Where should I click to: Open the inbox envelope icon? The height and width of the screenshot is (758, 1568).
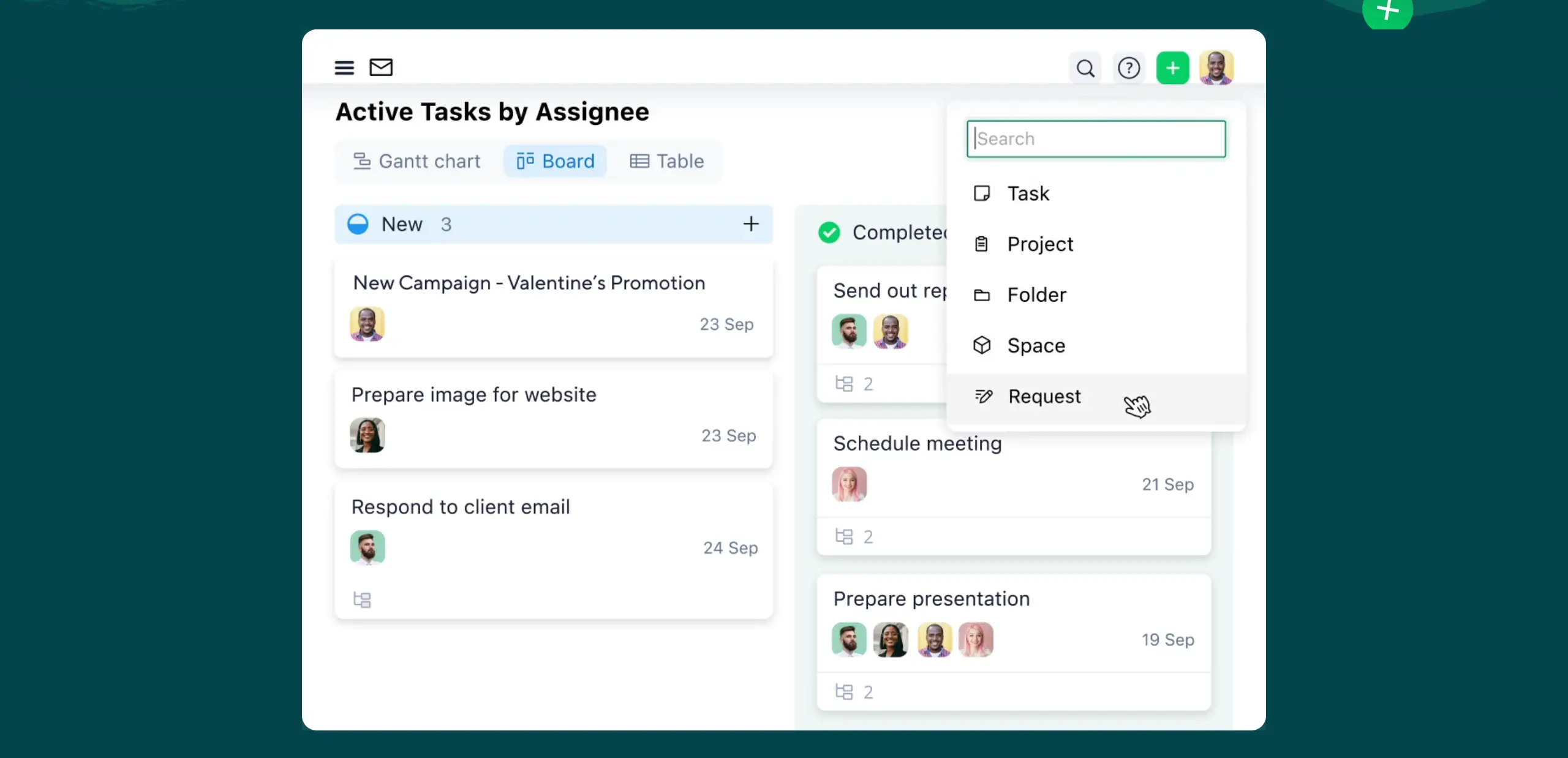(381, 67)
